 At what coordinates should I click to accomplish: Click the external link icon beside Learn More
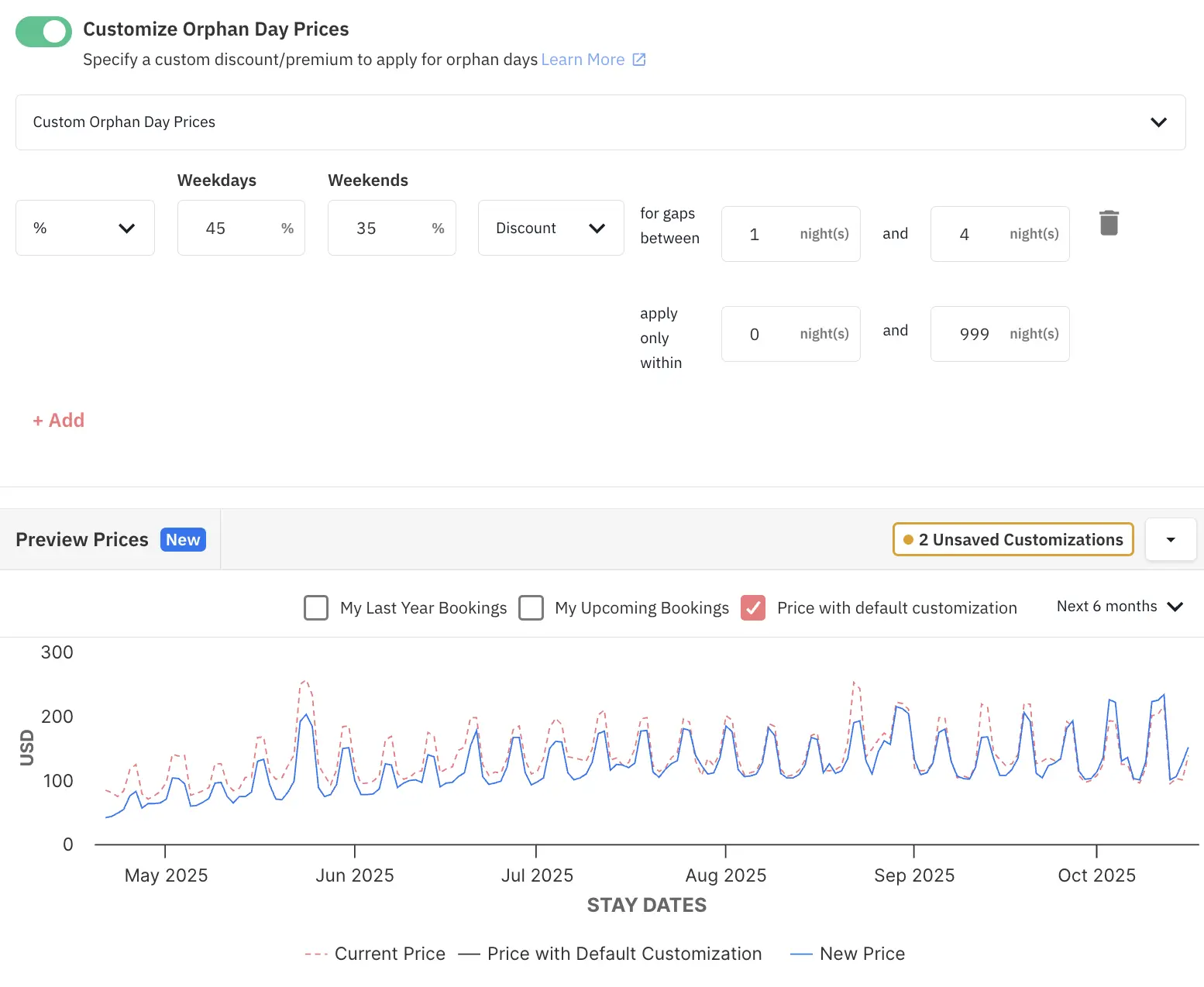[639, 60]
